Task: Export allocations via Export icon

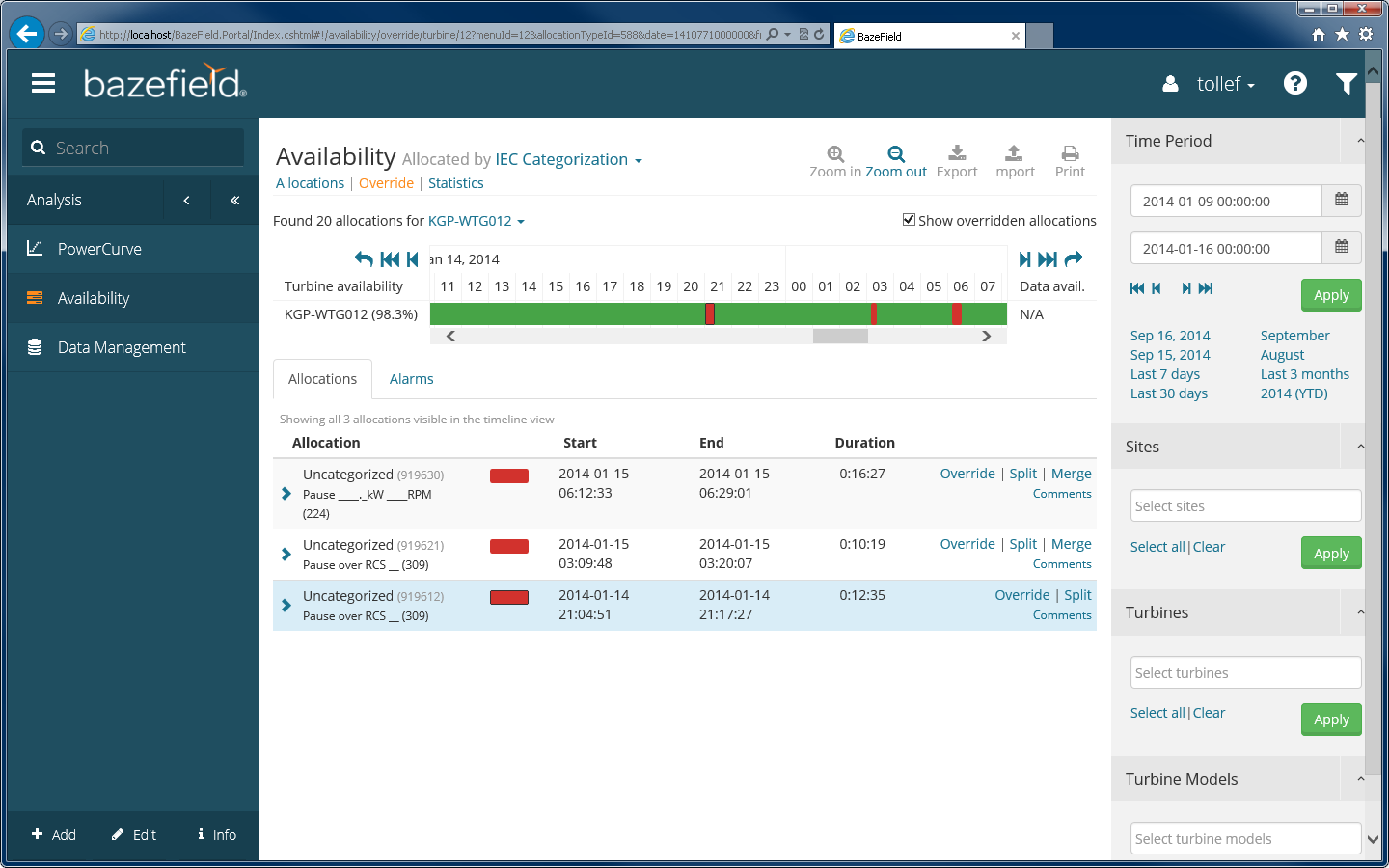Action: (957, 153)
